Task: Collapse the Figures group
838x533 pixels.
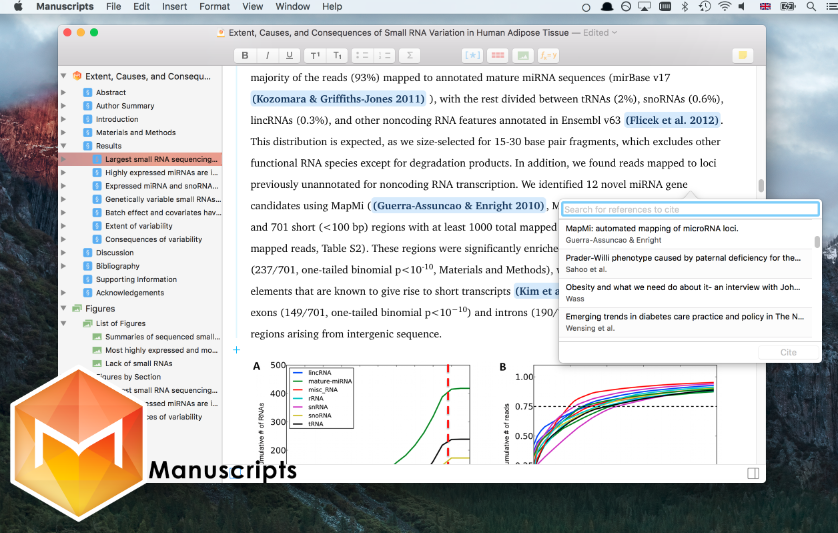Action: click(x=64, y=308)
